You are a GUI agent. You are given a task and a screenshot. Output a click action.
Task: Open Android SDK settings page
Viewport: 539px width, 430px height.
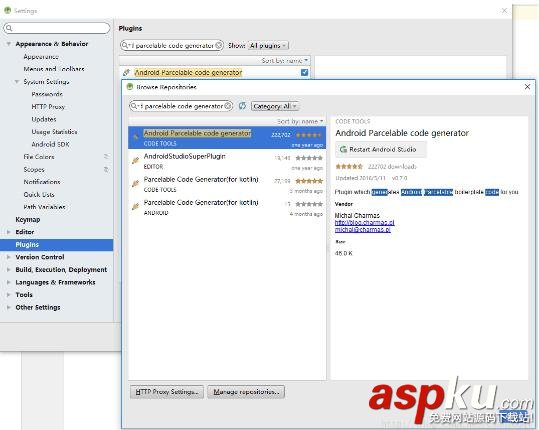tap(50, 144)
